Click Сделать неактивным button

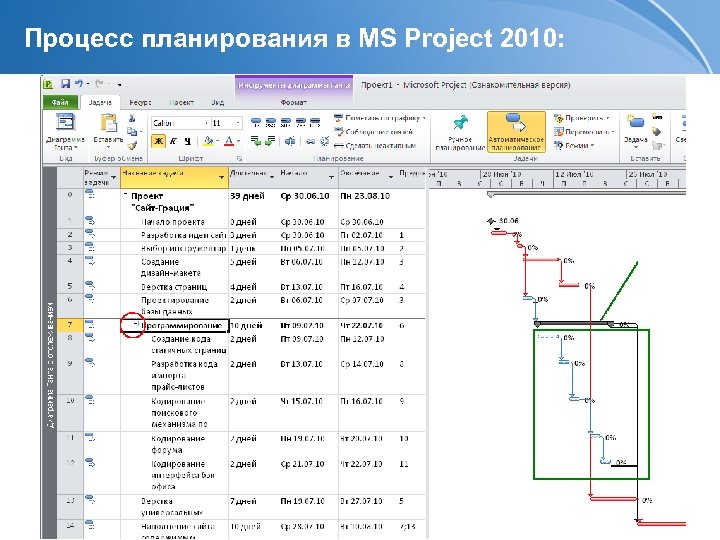click(x=375, y=146)
